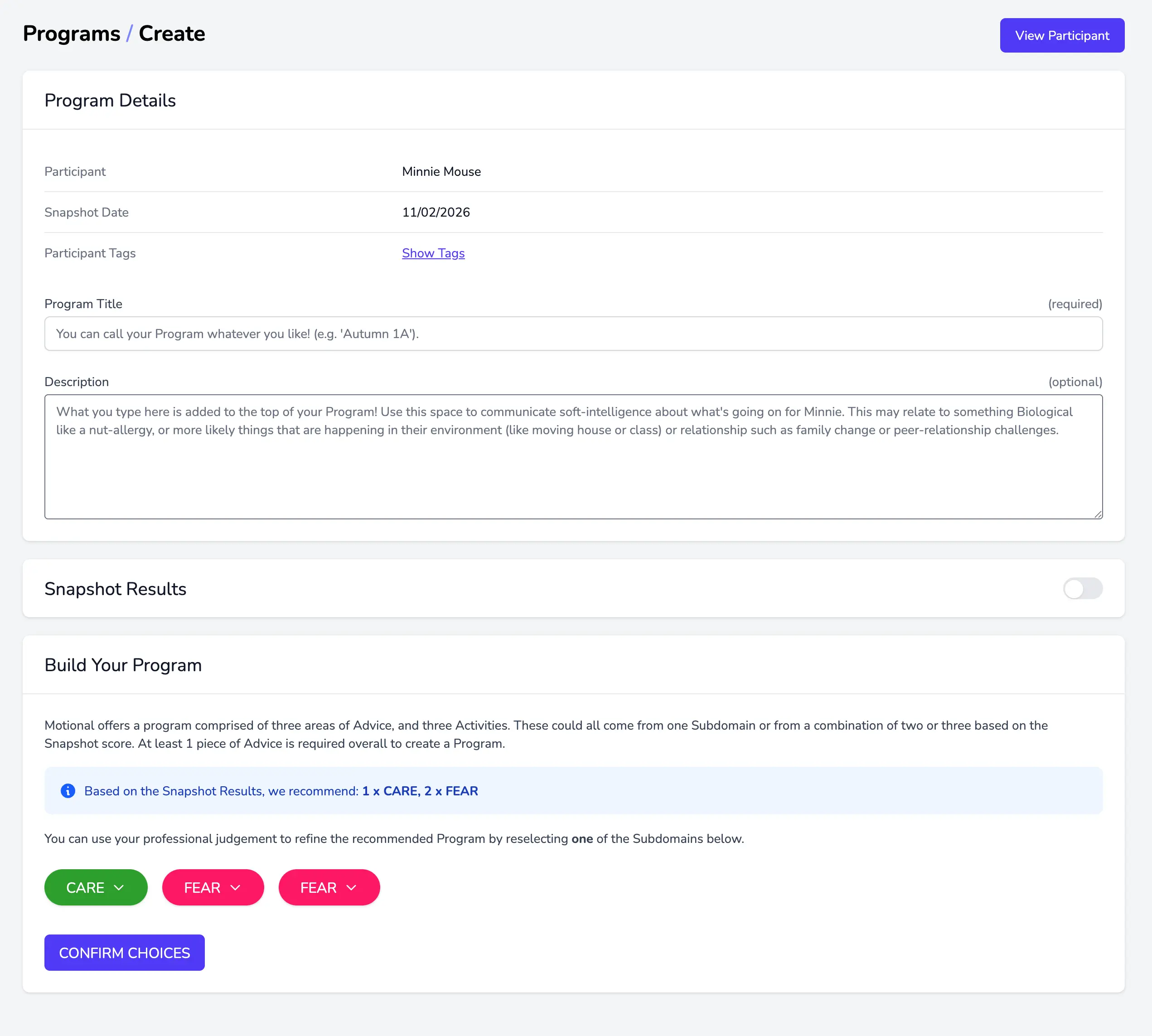Expand the first FEAR subdomain dropdown

point(213,887)
